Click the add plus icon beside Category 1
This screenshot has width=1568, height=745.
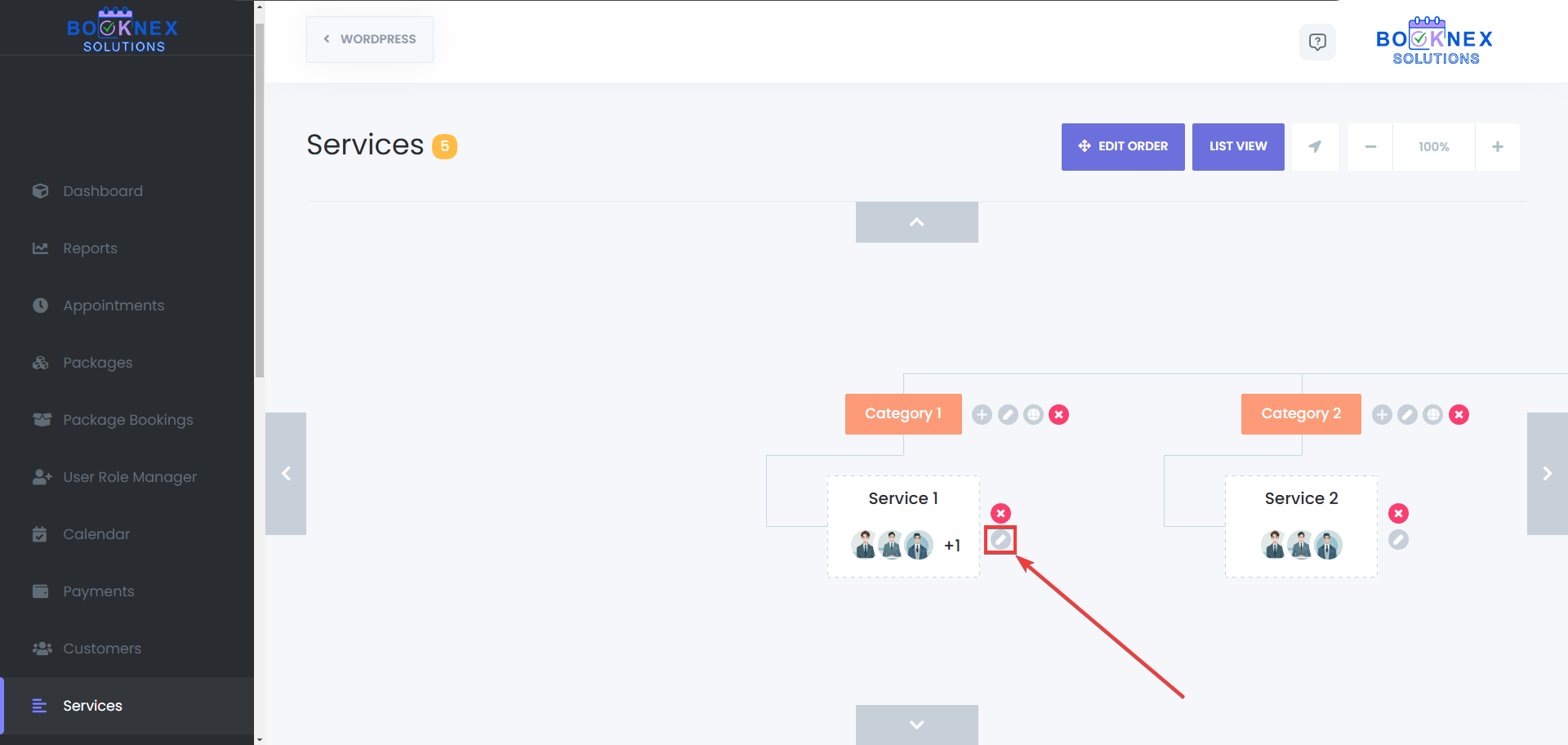coord(982,415)
